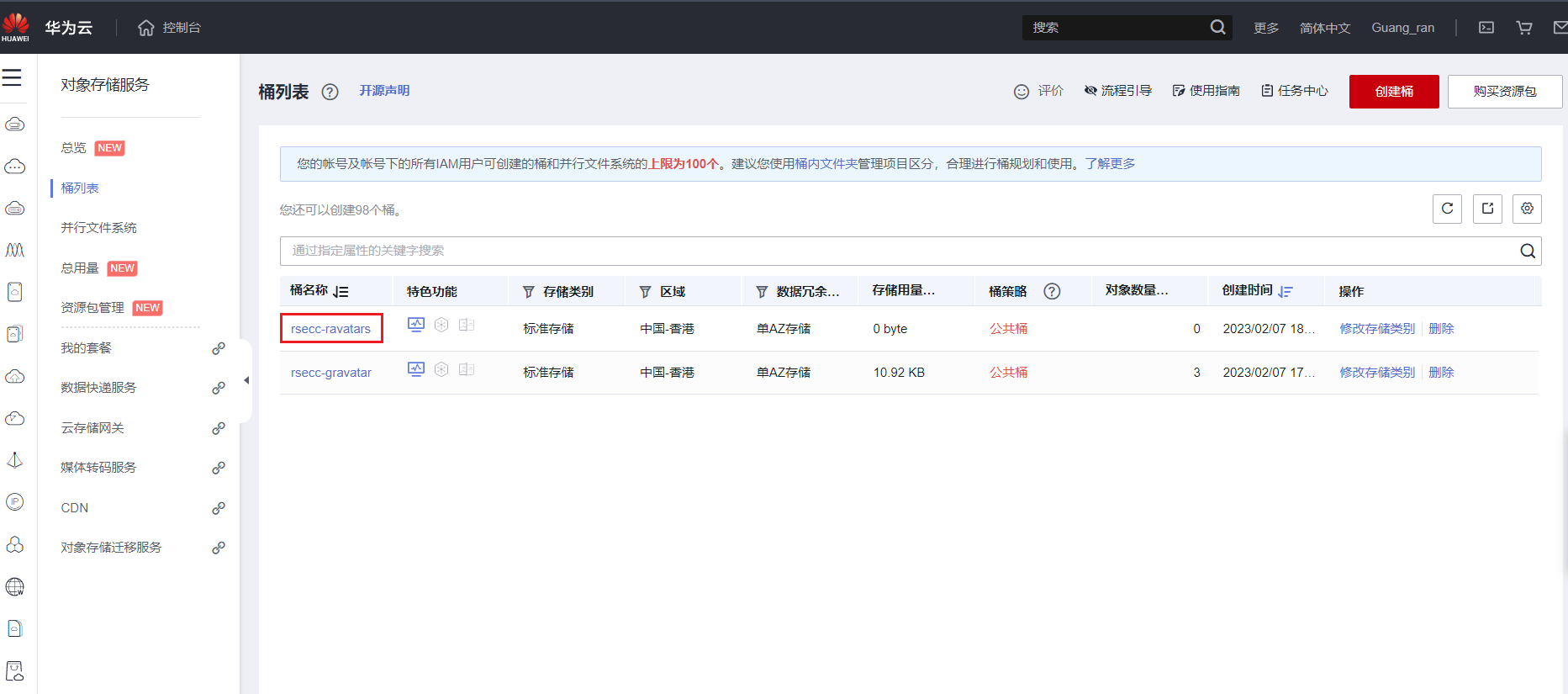The width and height of the screenshot is (1568, 694).
Task: Open 数据快递服务 in the sidebar
Action: click(x=98, y=388)
